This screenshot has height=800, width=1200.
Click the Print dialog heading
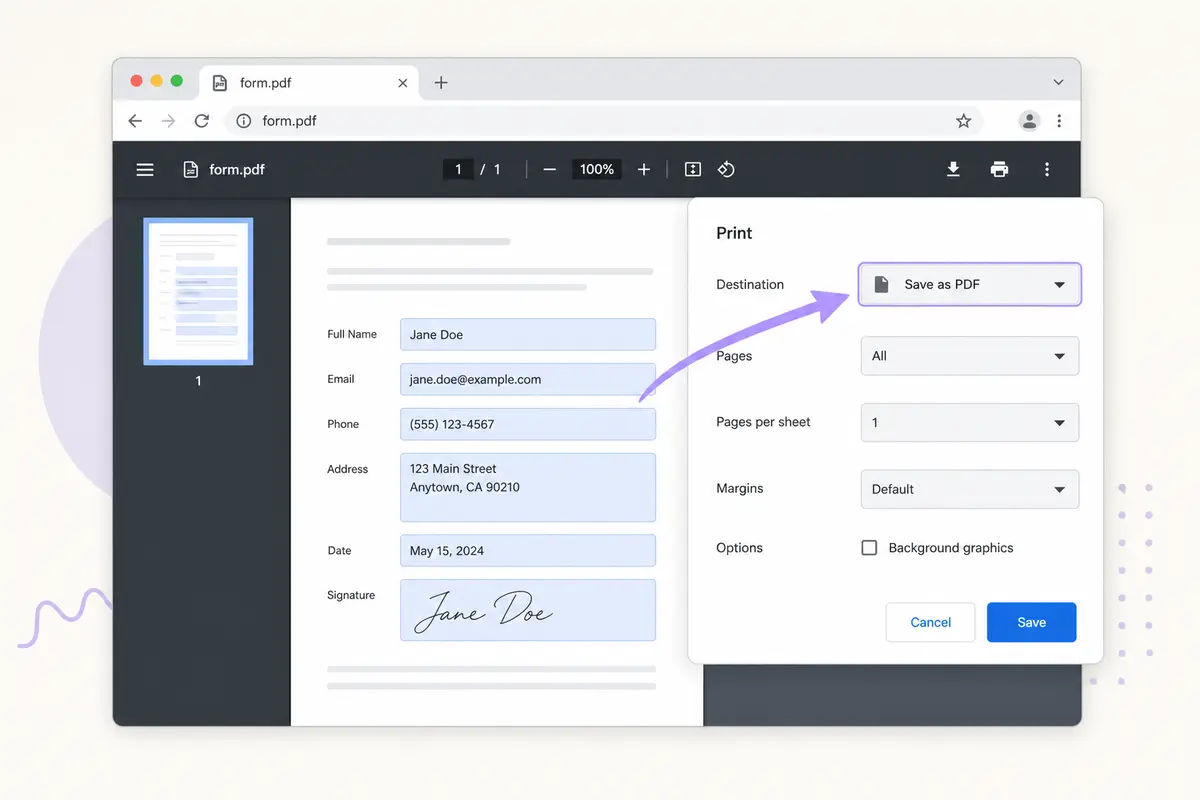coord(734,233)
